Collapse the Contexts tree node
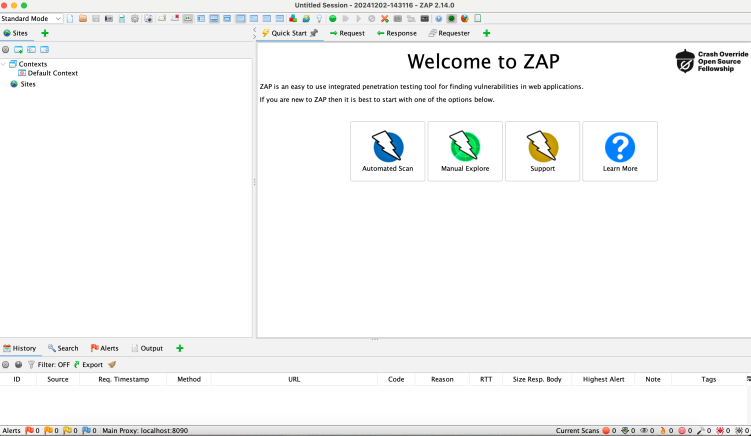 pyautogui.click(x=3, y=64)
